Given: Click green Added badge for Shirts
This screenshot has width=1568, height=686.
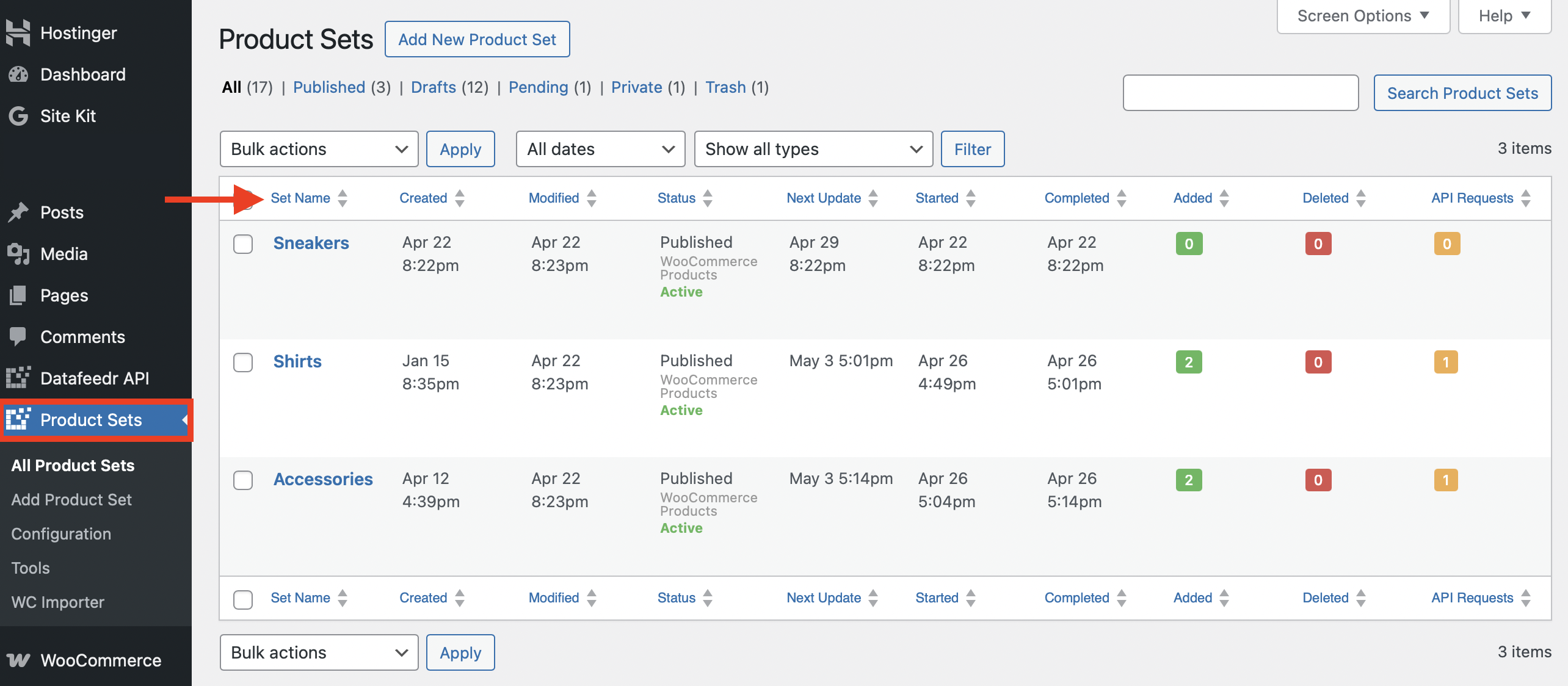Looking at the screenshot, I should point(1189,362).
